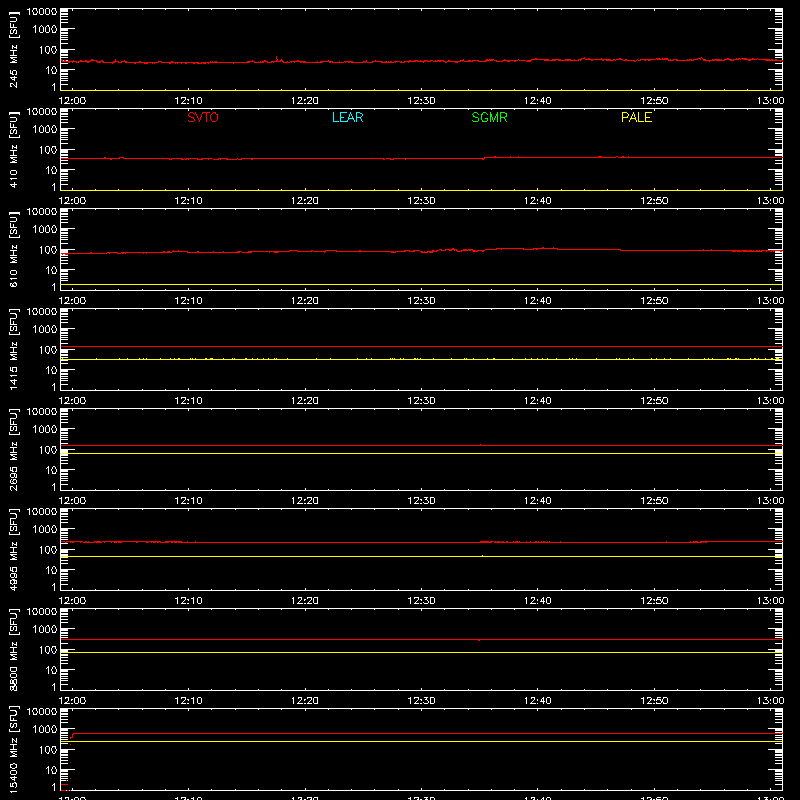The height and width of the screenshot is (800, 800).
Task: Click the 1000 y-tick of the 410 MHz panel
Action: point(45,130)
